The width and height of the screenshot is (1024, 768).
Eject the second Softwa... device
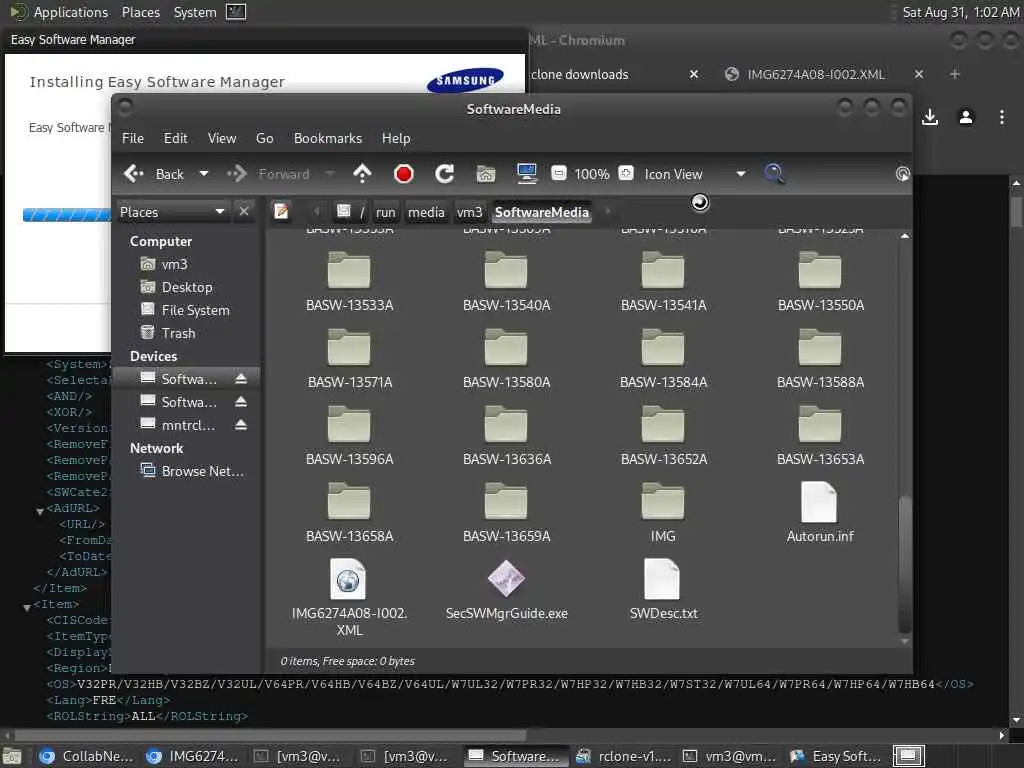pos(241,402)
